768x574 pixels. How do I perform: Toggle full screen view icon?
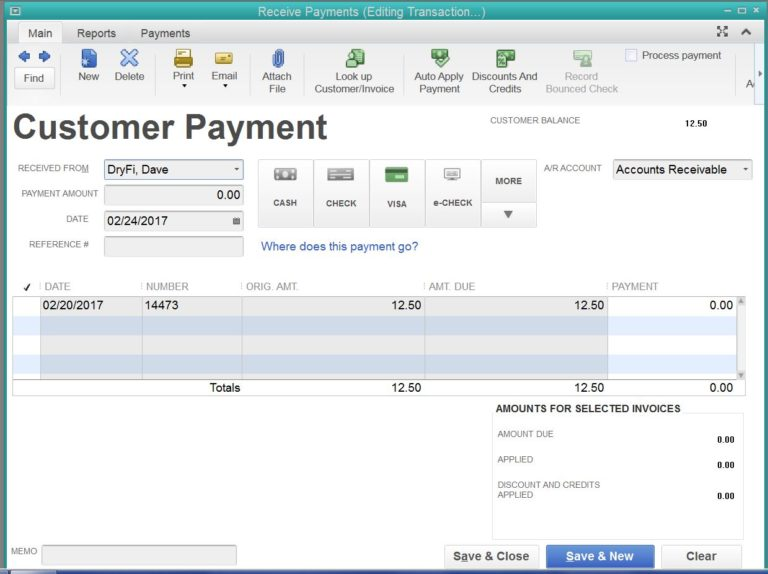[722, 32]
